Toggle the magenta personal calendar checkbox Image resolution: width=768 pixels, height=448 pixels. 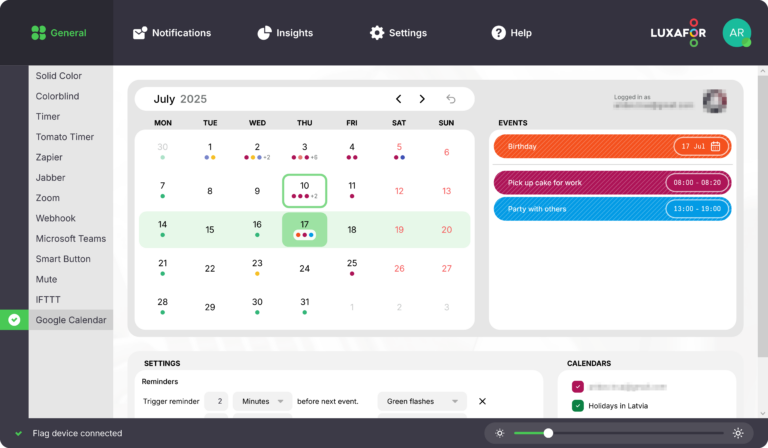[578, 386]
